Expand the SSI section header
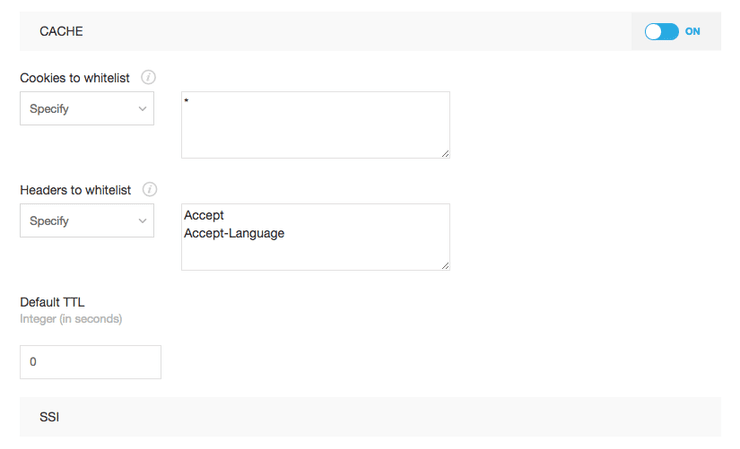Image resolution: width=740 pixels, height=449 pixels. pos(370,416)
